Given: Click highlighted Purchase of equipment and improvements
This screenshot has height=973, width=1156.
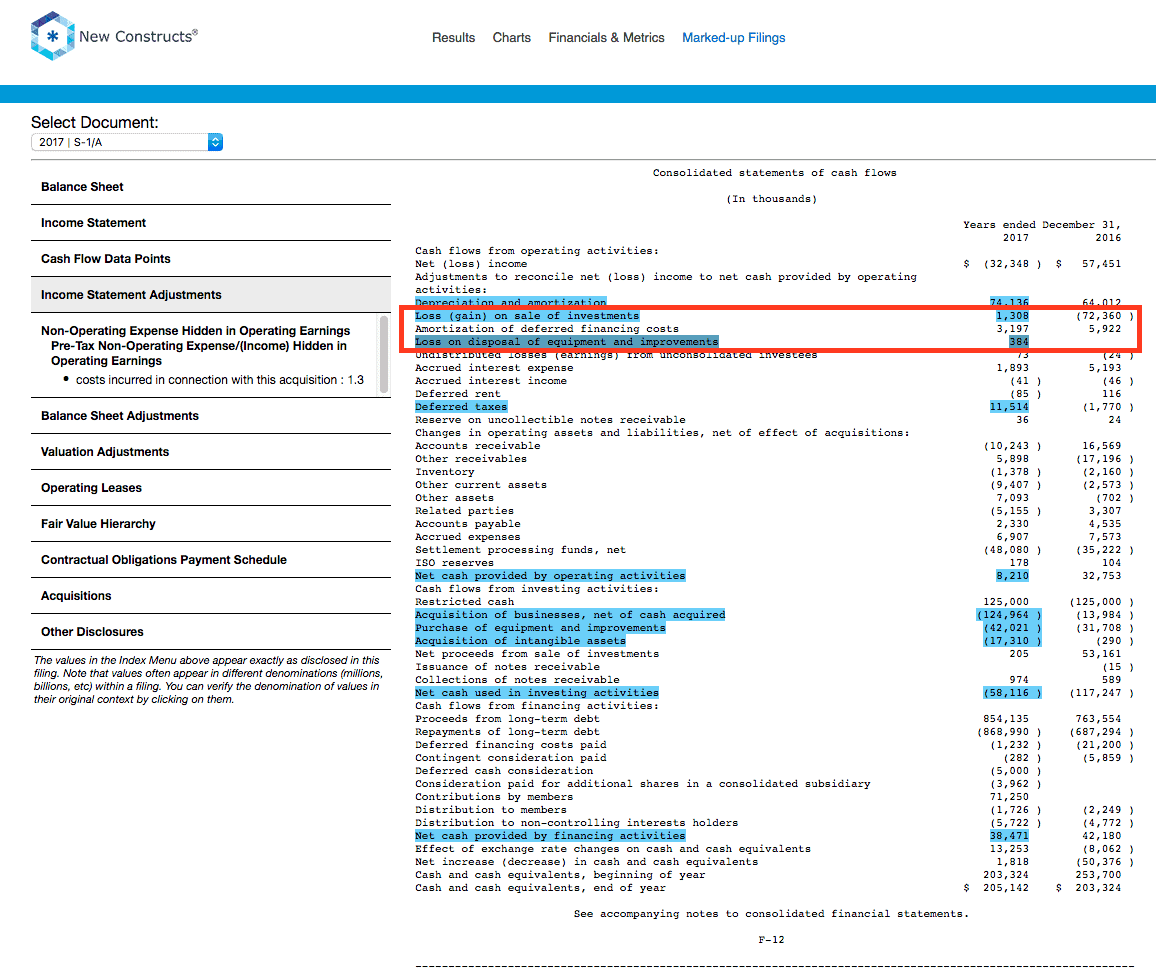Looking at the screenshot, I should (540, 628).
